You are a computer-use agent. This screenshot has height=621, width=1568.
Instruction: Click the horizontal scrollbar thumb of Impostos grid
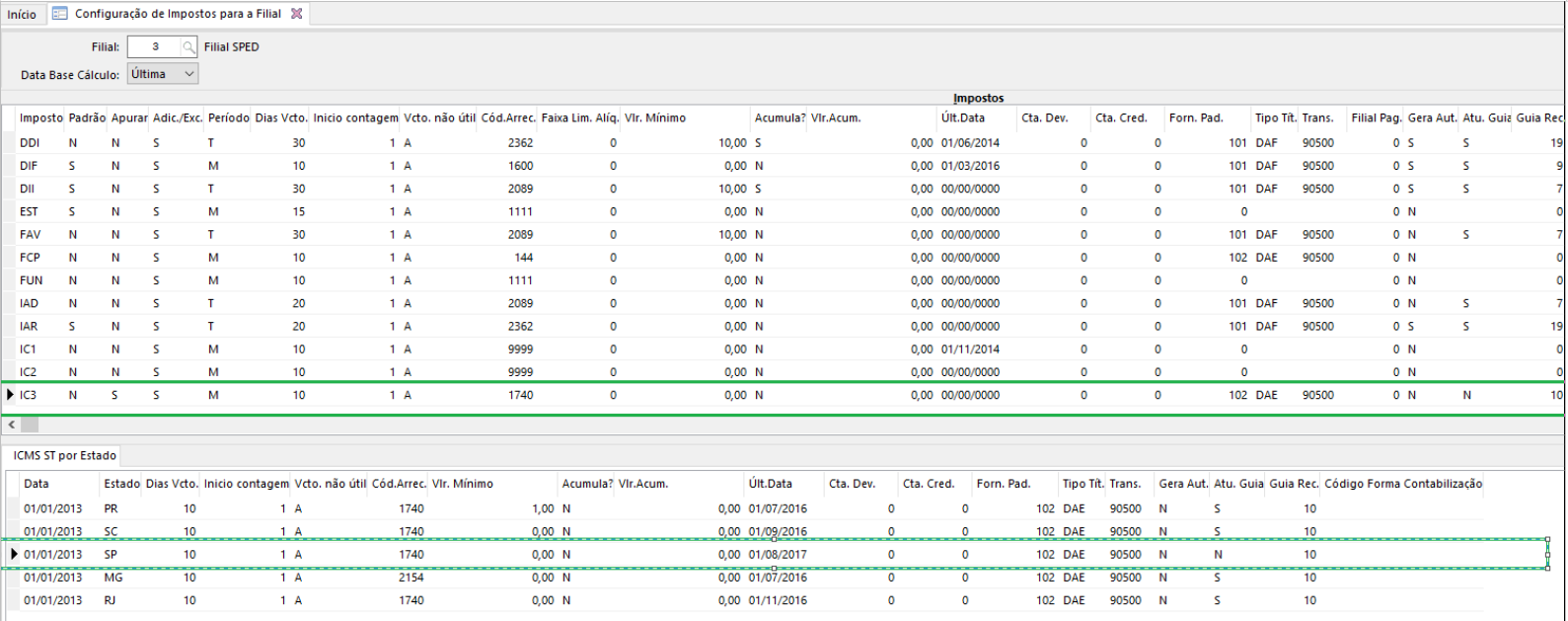(x=30, y=425)
